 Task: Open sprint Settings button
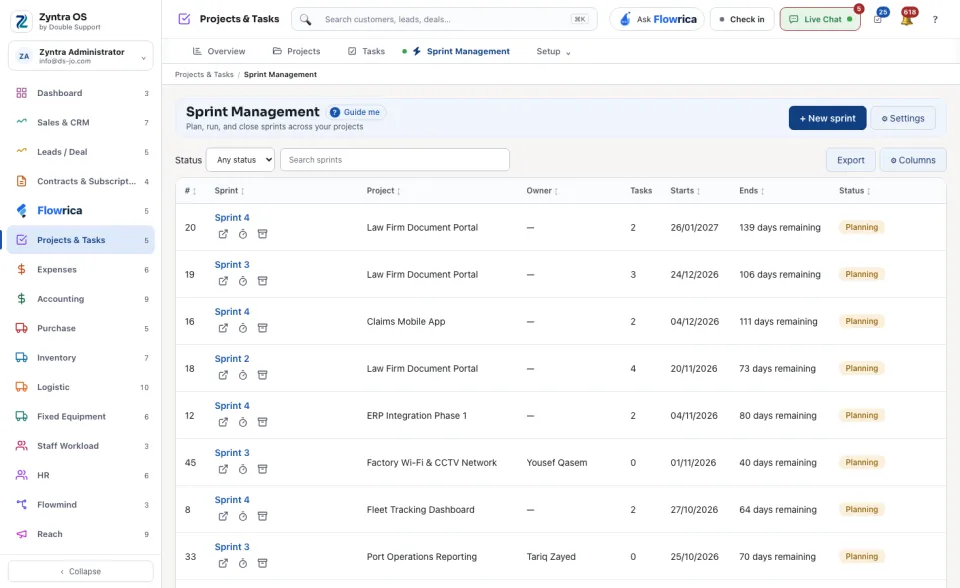pyautogui.click(x=902, y=118)
